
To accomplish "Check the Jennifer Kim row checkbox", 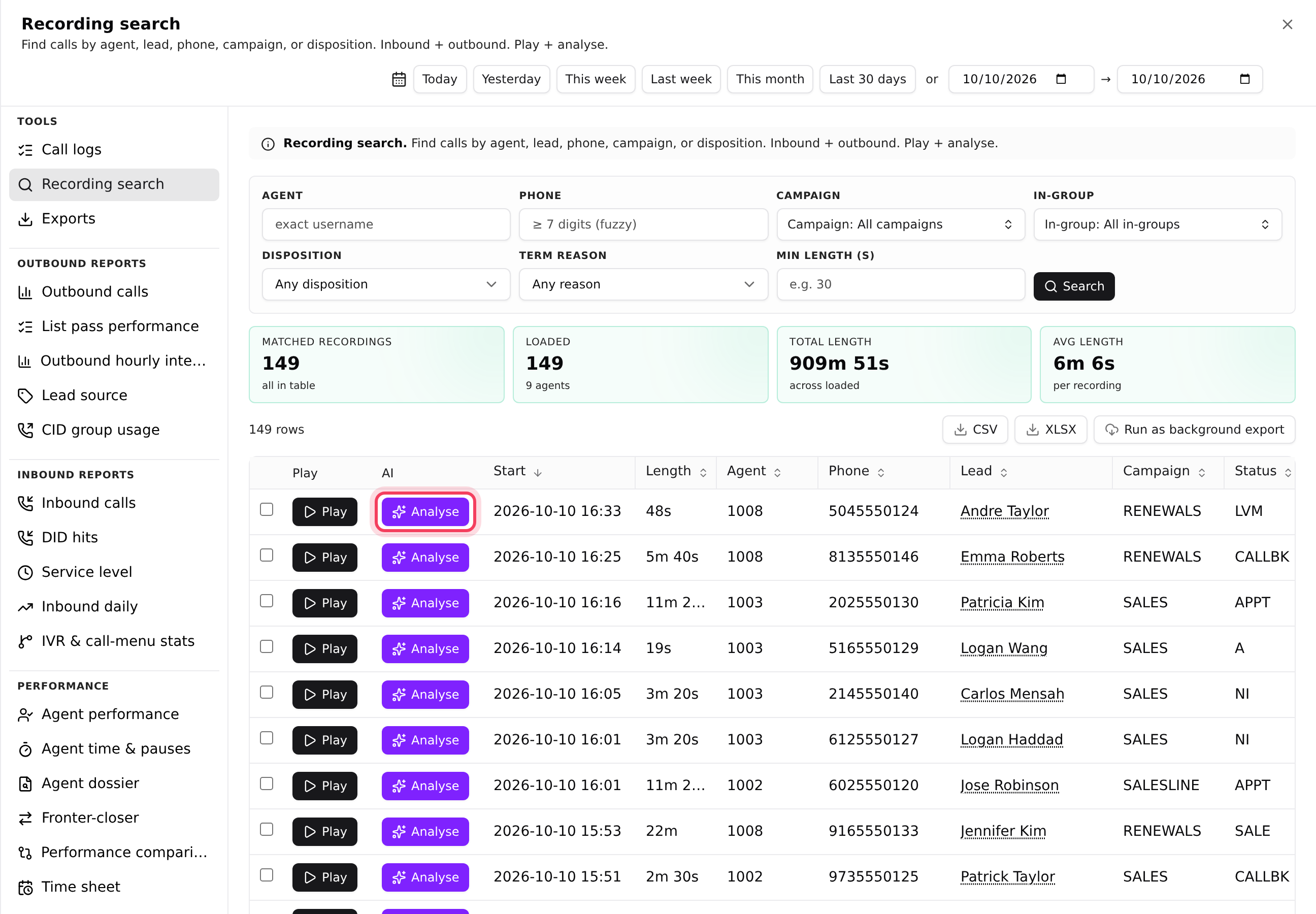I will 266,829.
